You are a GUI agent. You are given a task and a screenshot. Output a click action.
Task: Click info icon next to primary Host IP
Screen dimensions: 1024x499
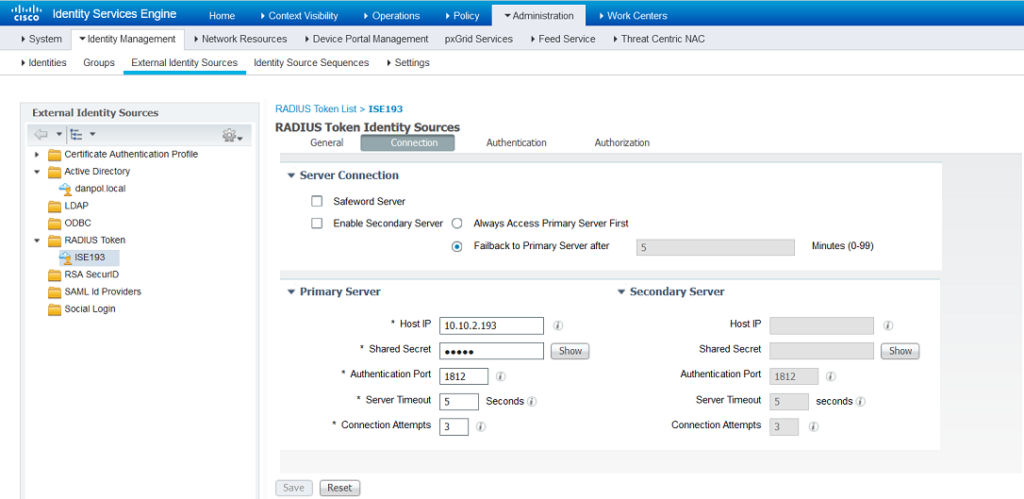click(558, 325)
